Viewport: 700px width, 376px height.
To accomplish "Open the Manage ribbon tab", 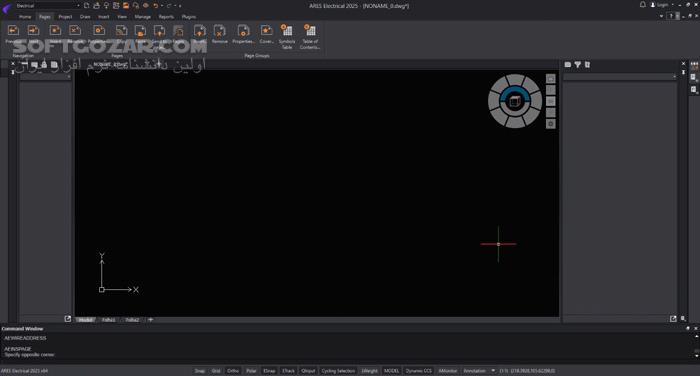I will tap(143, 17).
